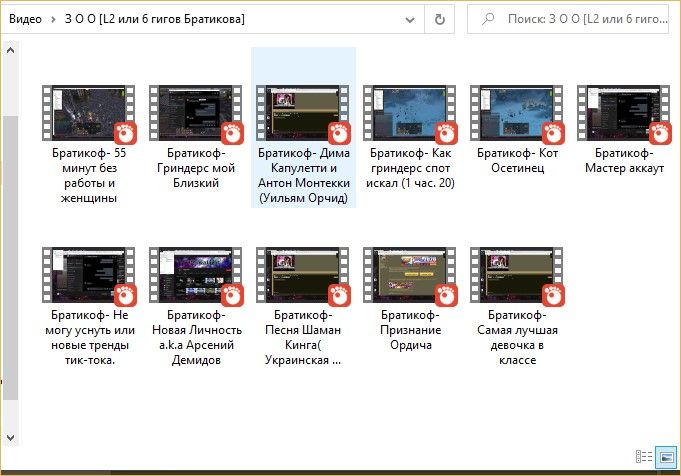Click the file name "Братикоф- Гриндерс мой Близкий"

pyautogui.click(x=196, y=168)
